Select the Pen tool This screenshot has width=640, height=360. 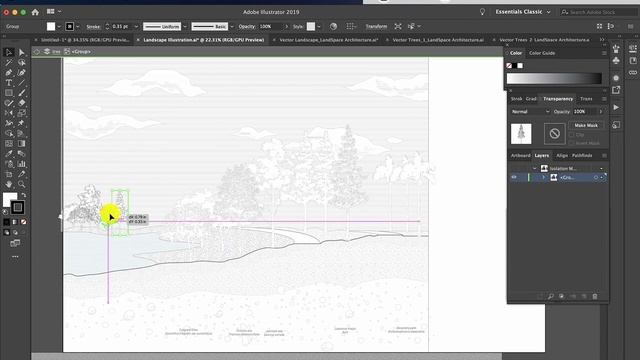[x=9, y=73]
